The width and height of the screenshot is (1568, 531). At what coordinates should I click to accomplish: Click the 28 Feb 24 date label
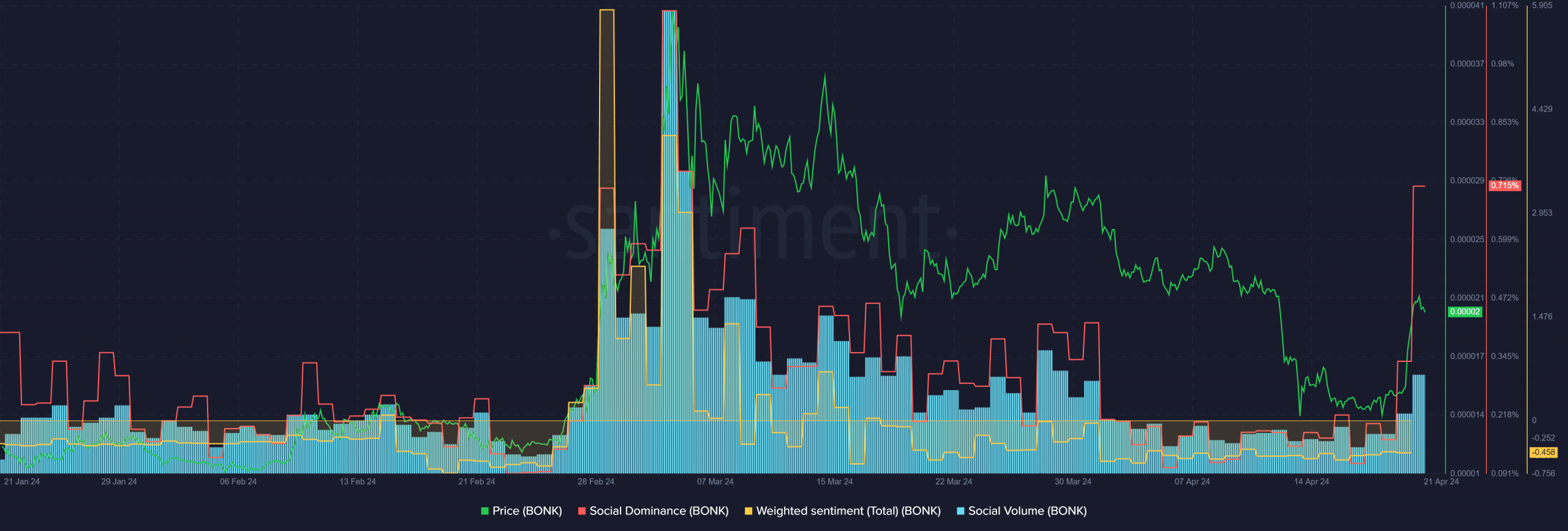pos(596,482)
